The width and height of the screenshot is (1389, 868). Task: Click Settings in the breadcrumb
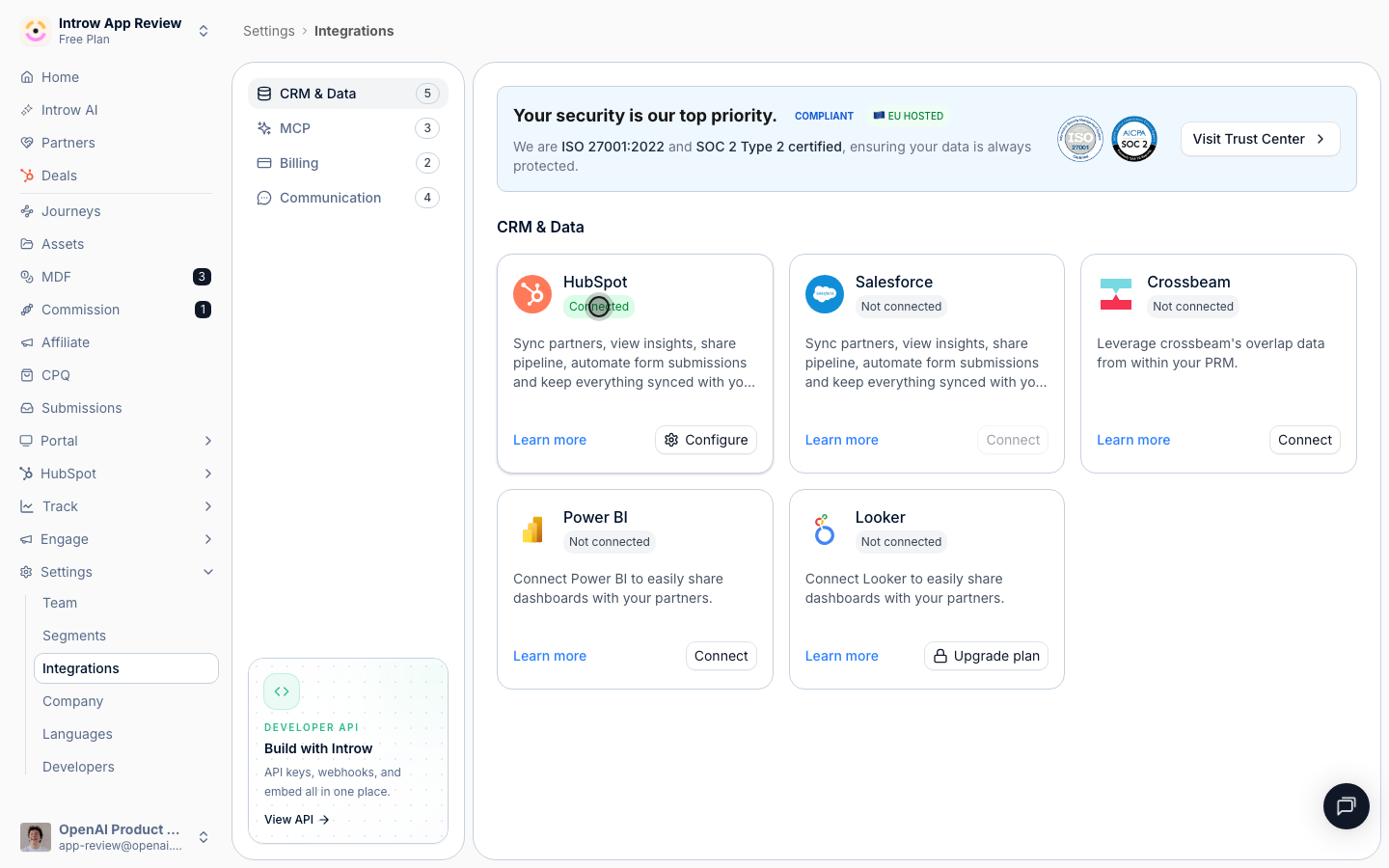(x=269, y=31)
